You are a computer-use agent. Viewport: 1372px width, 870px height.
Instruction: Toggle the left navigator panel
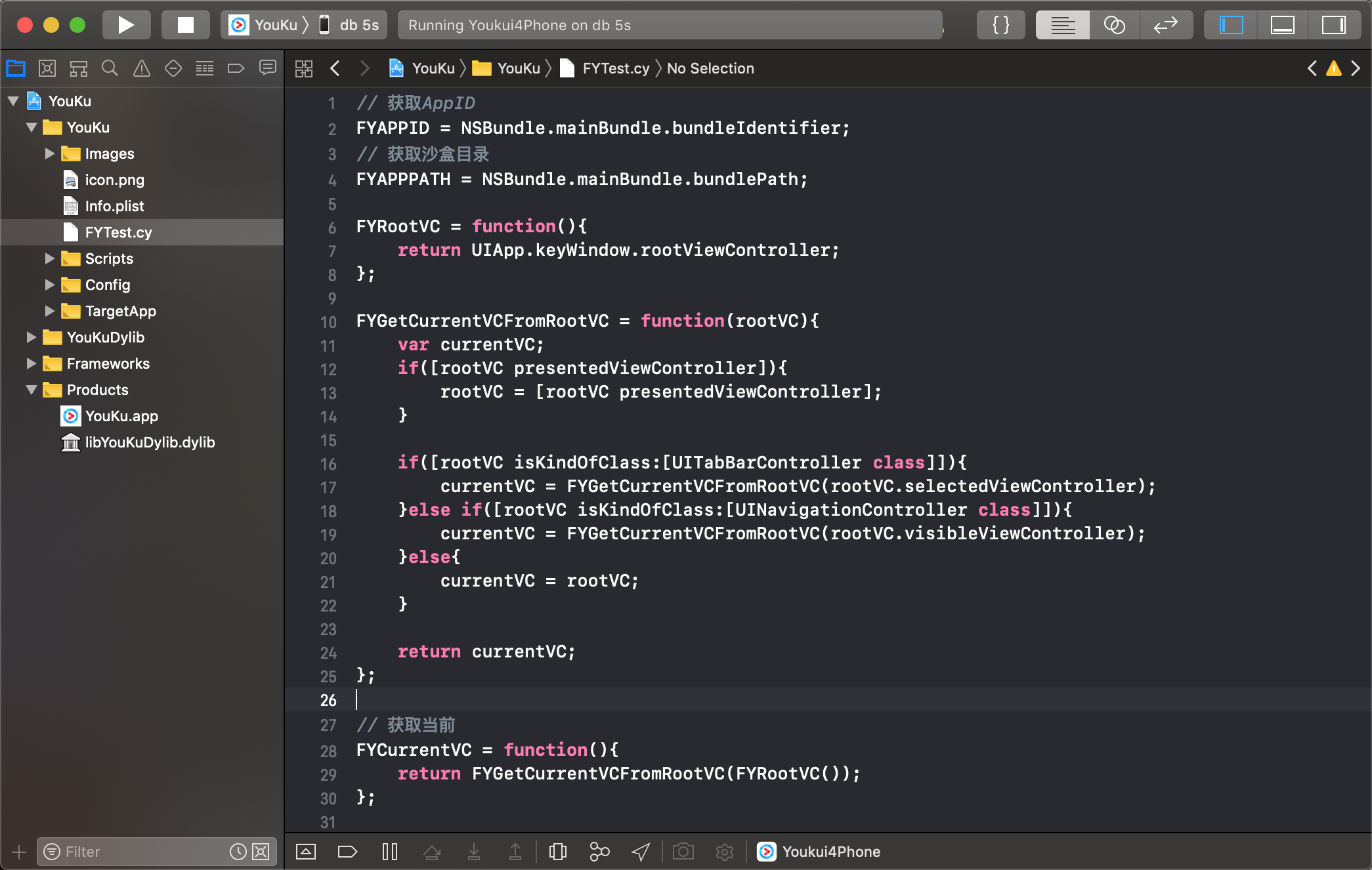1231,25
